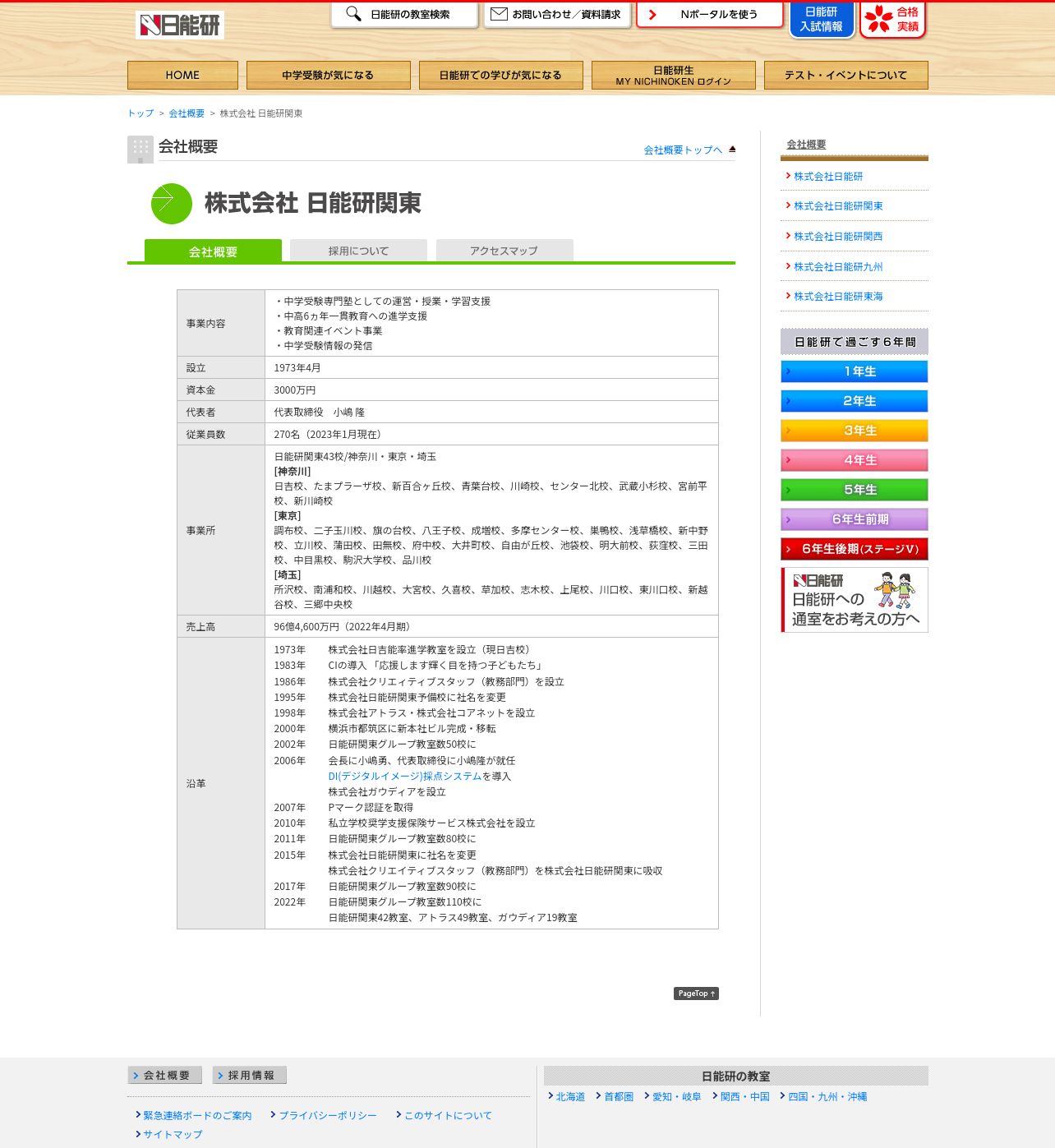Select the 会社概要 tab

(x=213, y=251)
